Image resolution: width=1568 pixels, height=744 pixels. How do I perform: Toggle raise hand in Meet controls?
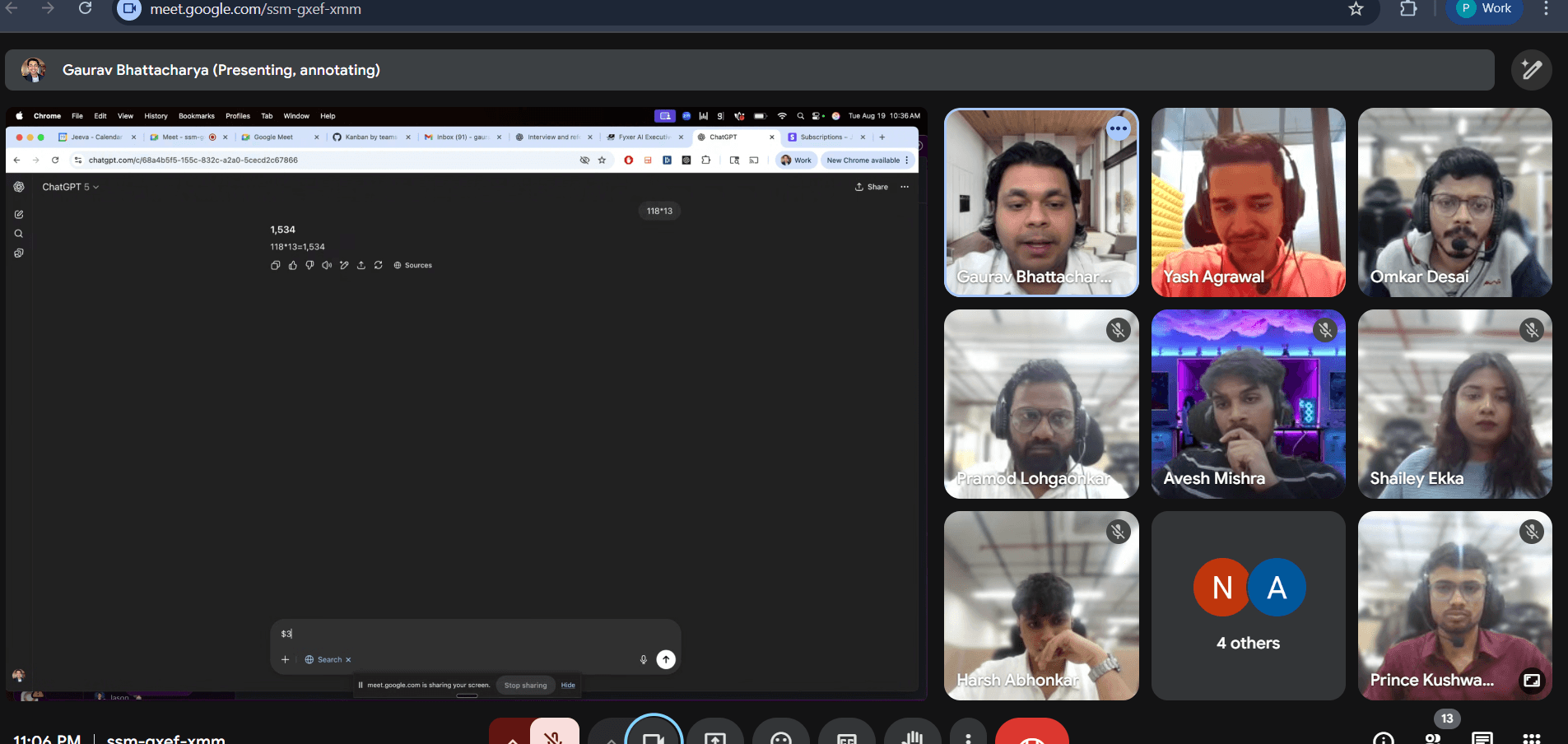(913, 732)
